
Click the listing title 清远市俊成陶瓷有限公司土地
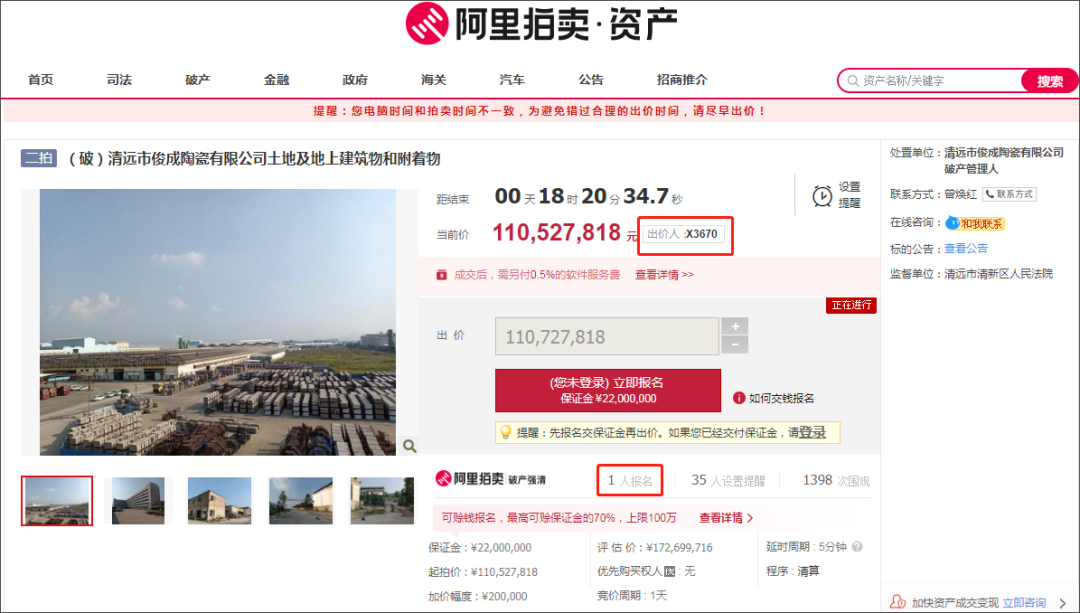[x=254, y=159]
